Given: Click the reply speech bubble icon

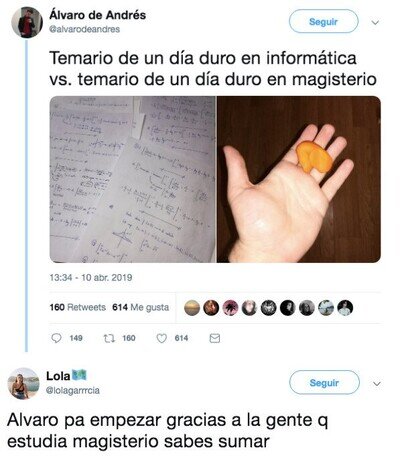Looking at the screenshot, I should pos(56,338).
